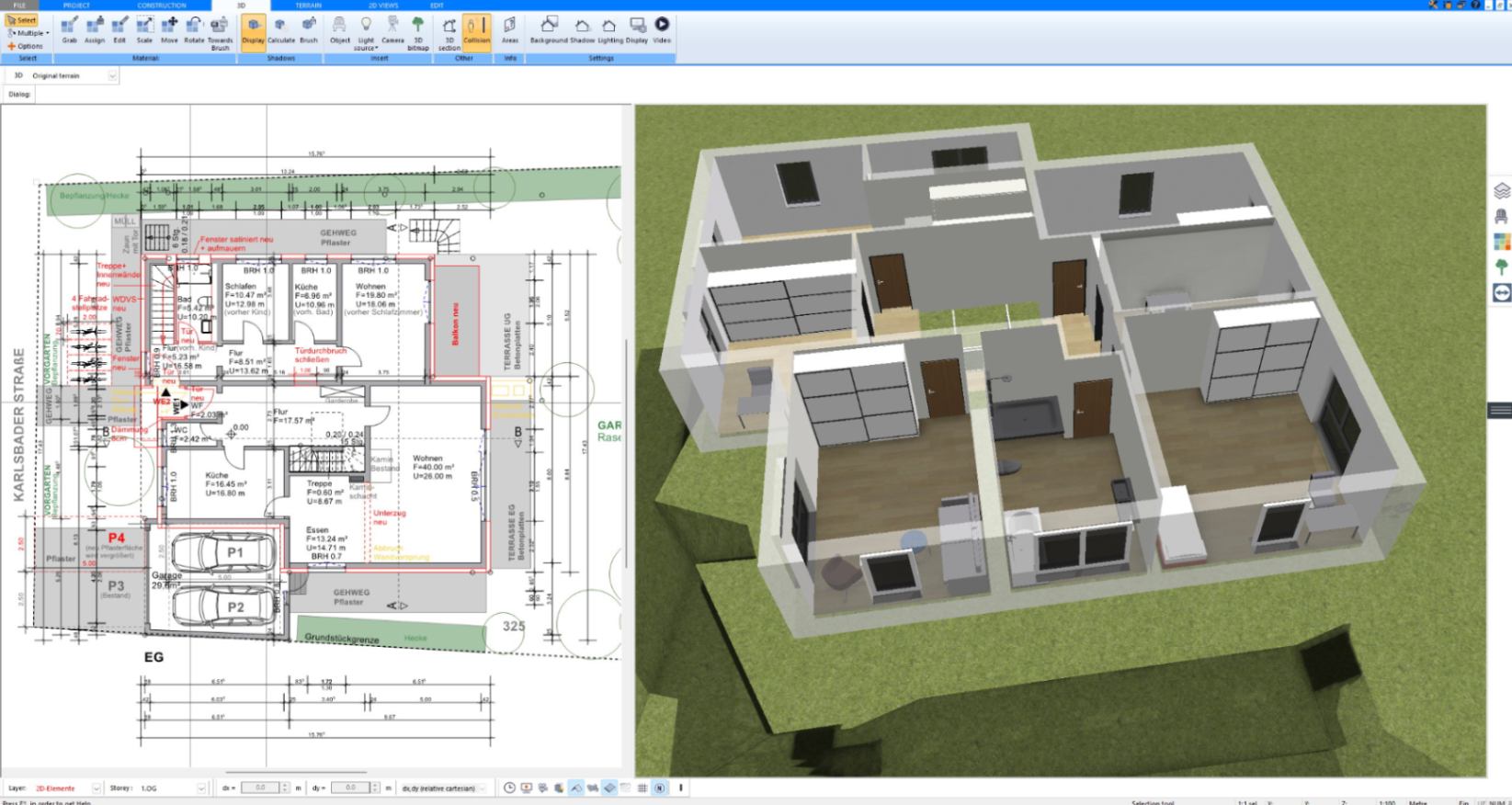Run the Calculate shadows tool
The height and width of the screenshot is (805, 1512).
[281, 30]
